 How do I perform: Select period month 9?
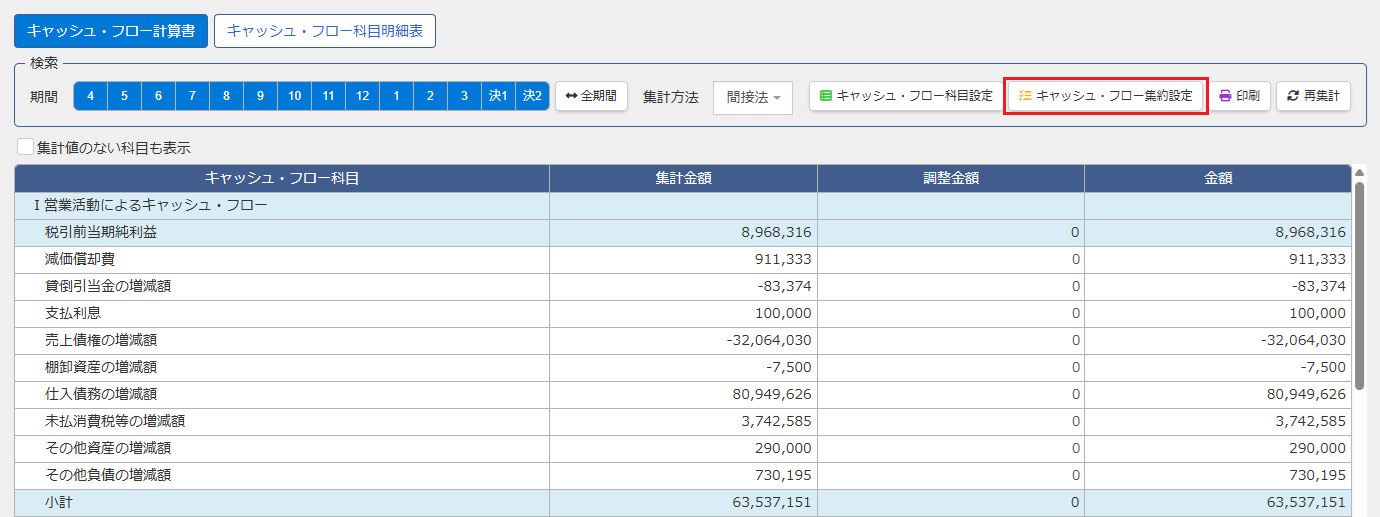coord(260,96)
